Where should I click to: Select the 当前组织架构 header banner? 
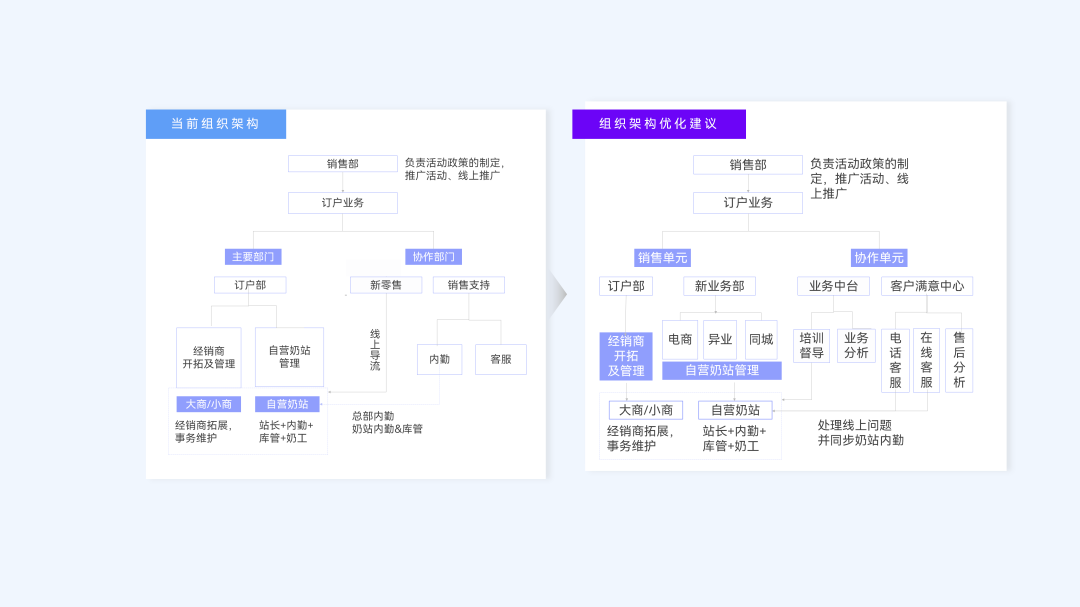(215, 124)
